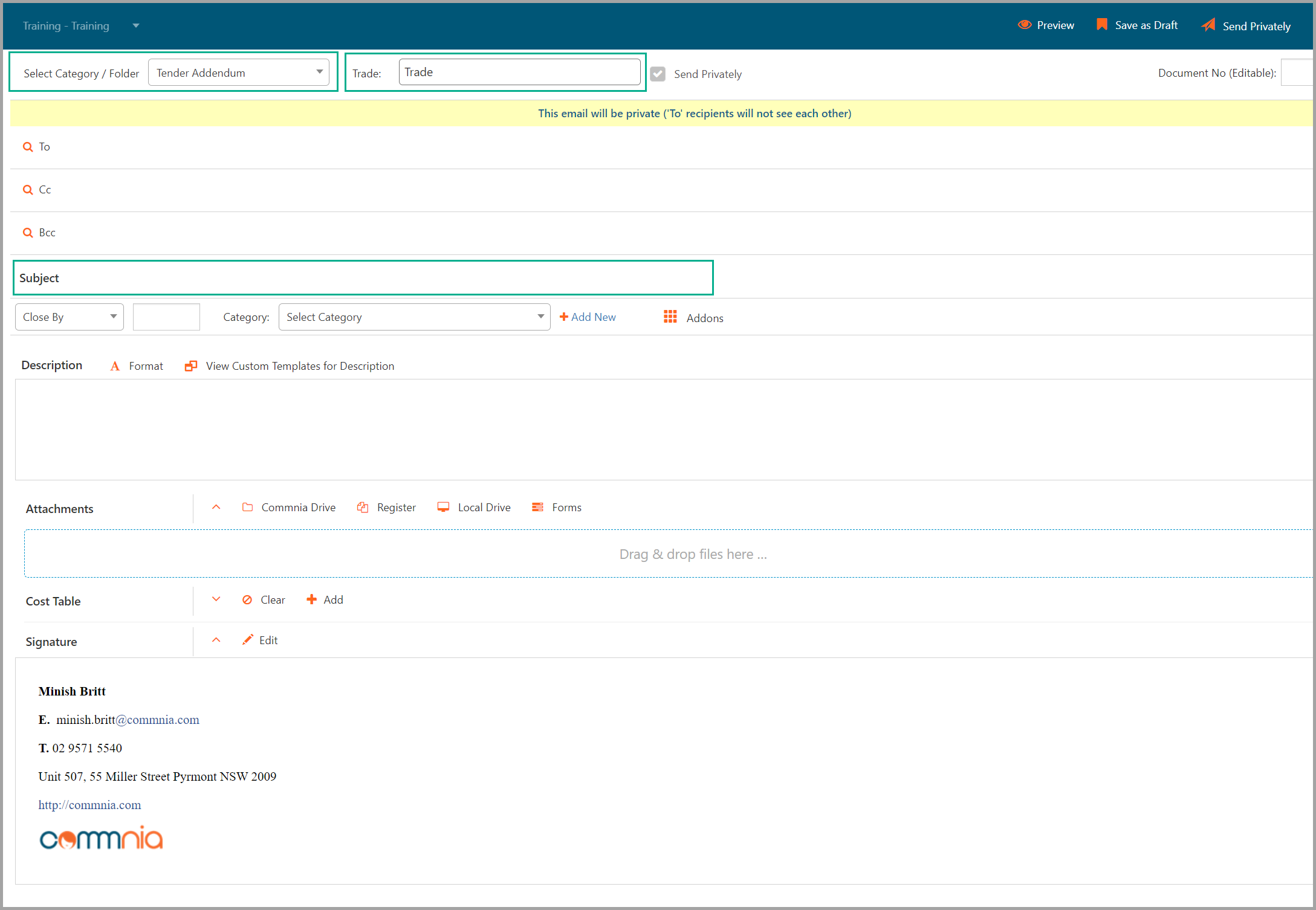Open the Tender Addendum category dropdown
Screen dimensions: 1316x910
point(239,73)
